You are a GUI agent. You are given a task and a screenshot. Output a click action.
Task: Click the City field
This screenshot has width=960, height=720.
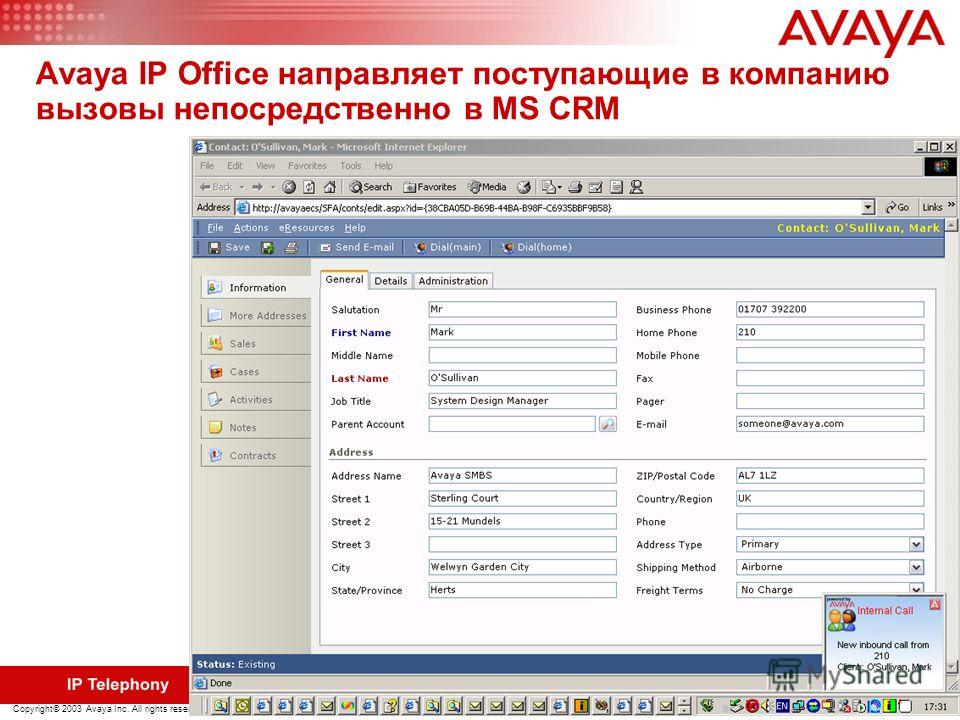click(522, 567)
